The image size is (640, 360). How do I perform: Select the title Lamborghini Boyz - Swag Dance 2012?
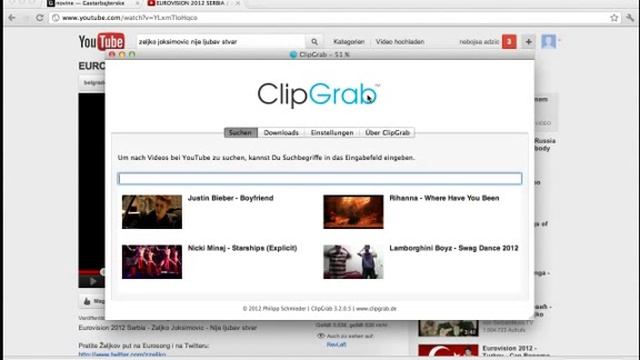(454, 248)
